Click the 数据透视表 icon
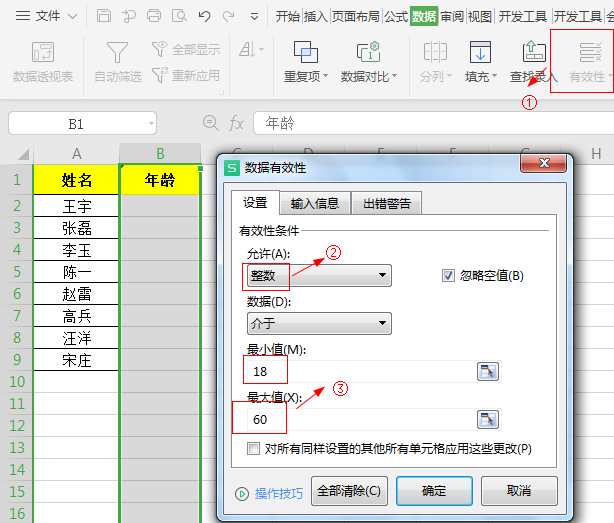Screen dimensions: 614x523 pos(43,52)
